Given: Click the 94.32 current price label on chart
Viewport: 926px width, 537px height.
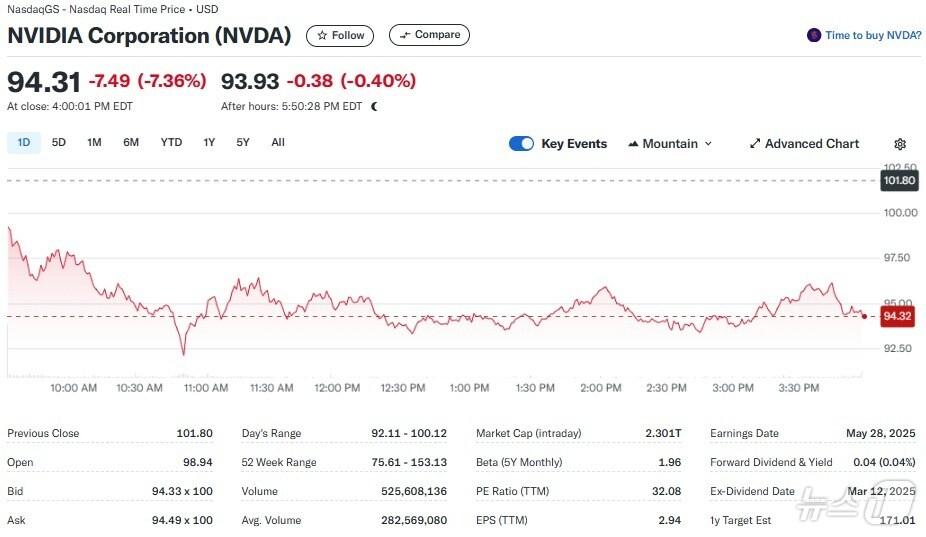Looking at the screenshot, I should (x=897, y=316).
